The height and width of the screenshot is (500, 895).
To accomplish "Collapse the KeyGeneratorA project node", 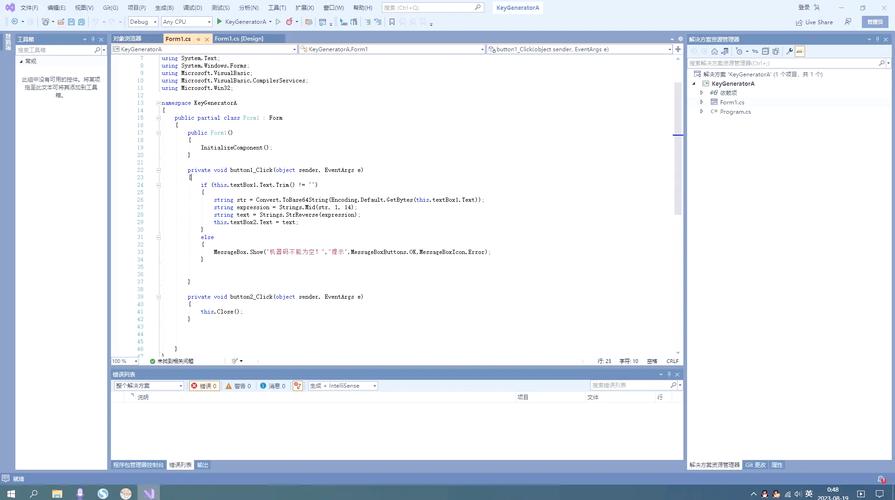I will 695,84.
